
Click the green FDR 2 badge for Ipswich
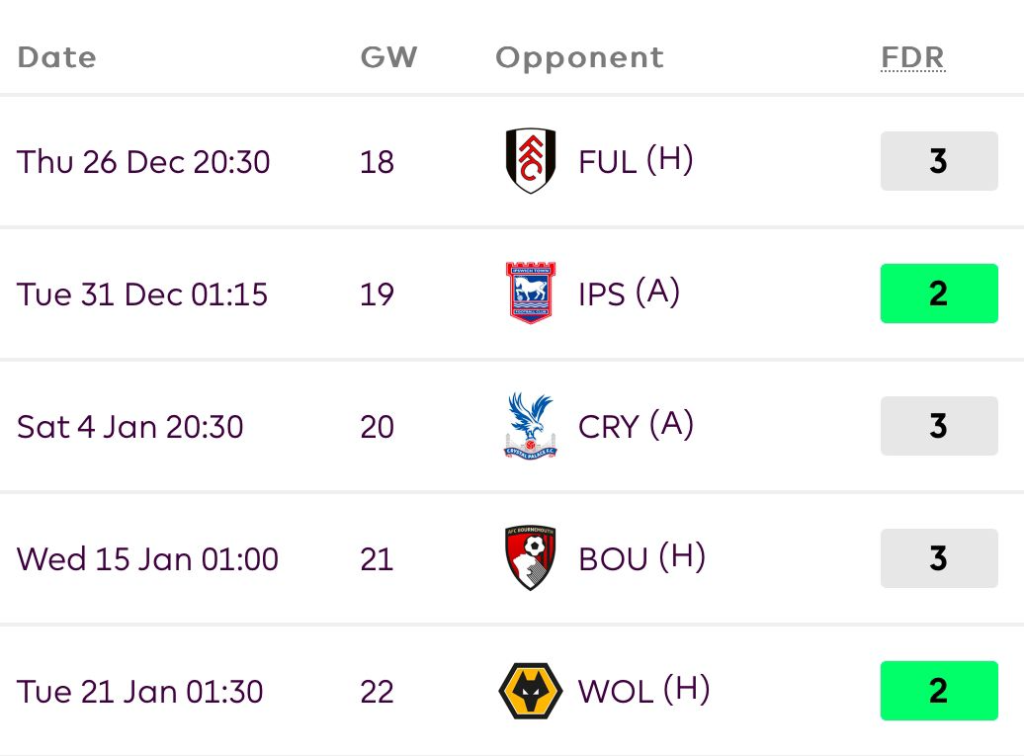[938, 293]
